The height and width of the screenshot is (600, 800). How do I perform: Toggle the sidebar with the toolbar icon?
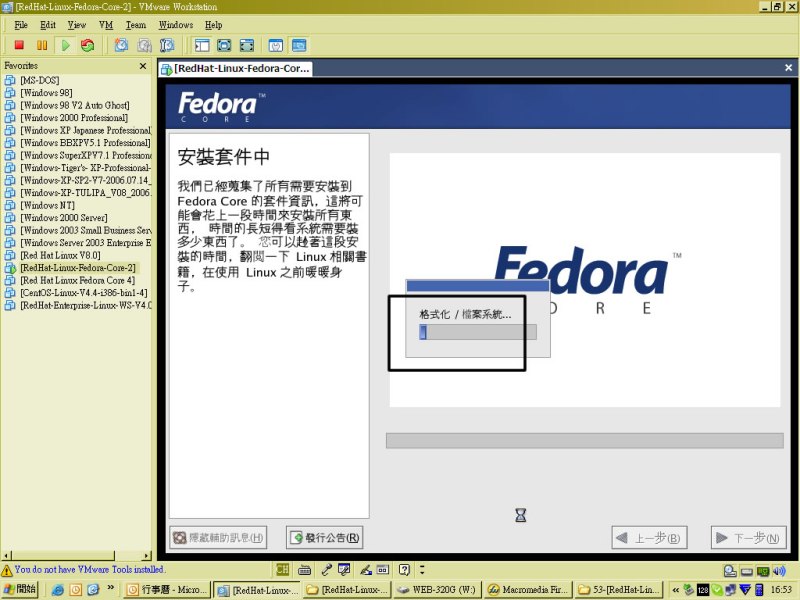coord(202,45)
